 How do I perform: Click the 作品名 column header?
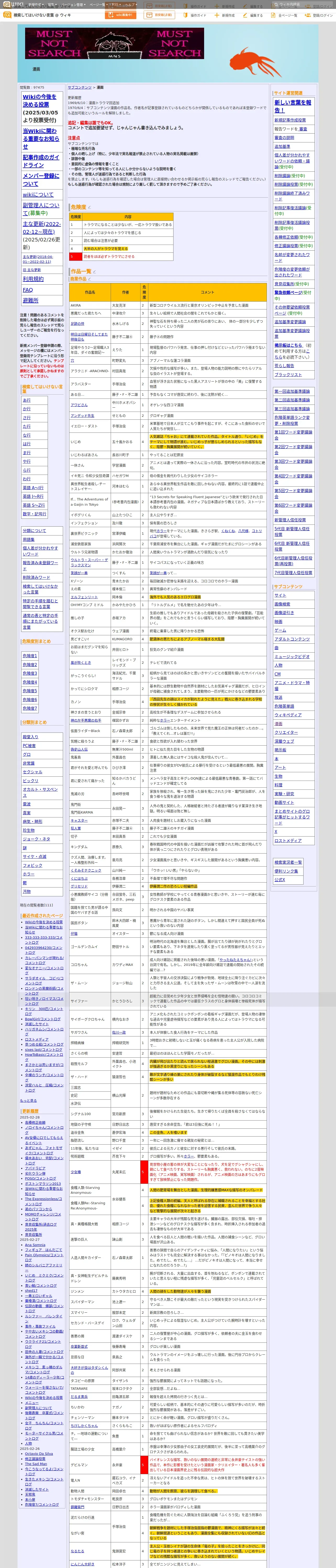[x=90, y=292]
